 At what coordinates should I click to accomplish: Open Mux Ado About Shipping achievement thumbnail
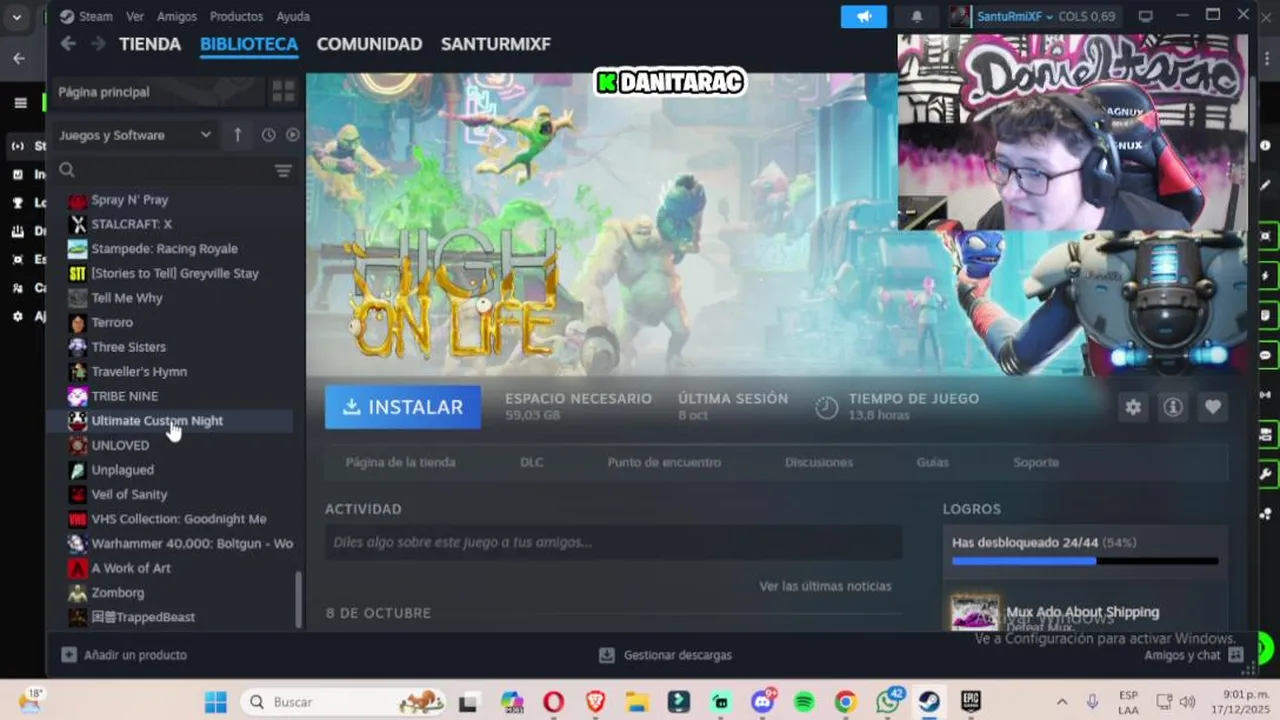click(974, 612)
